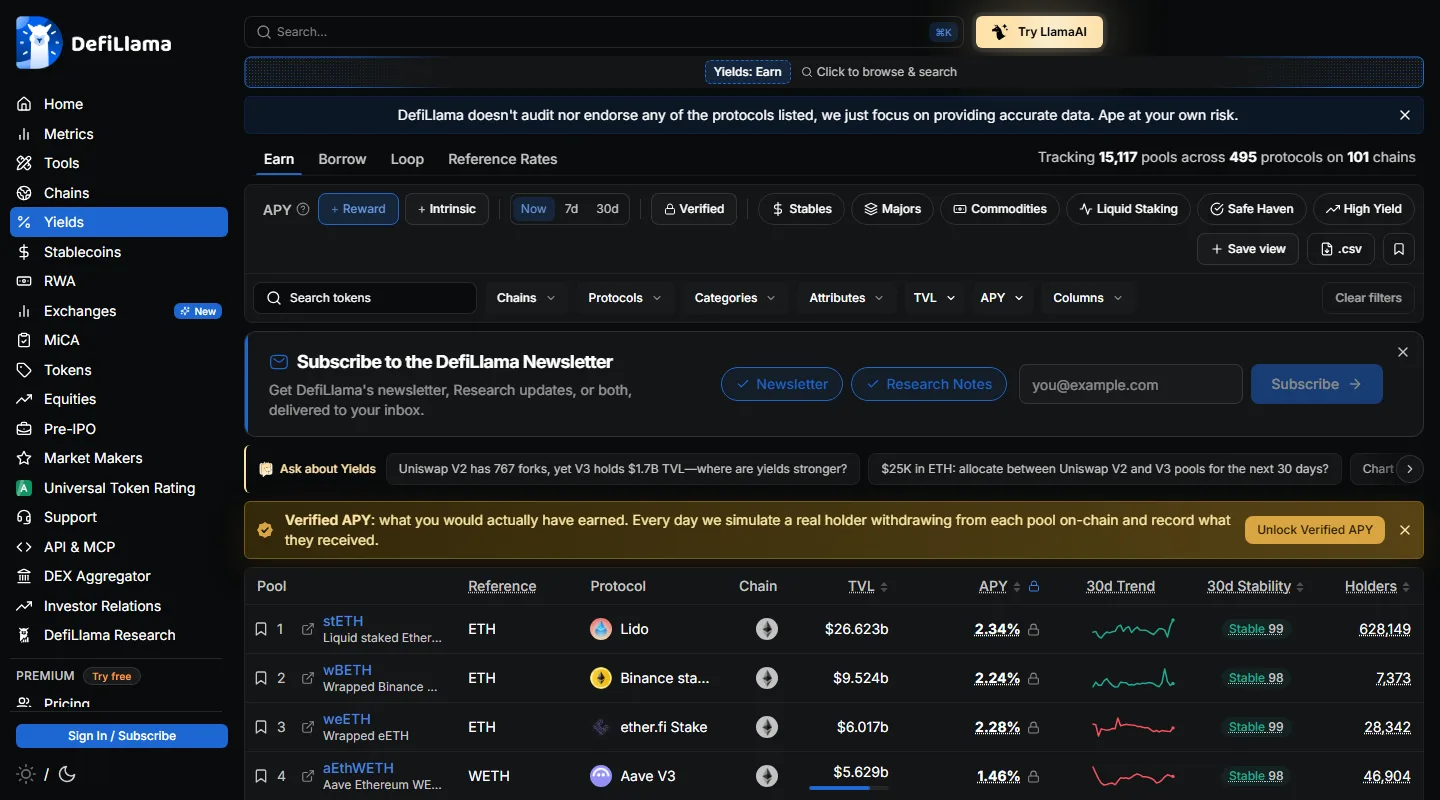1440x800 pixels.
Task: Download data with the .csv button
Action: 1341,249
